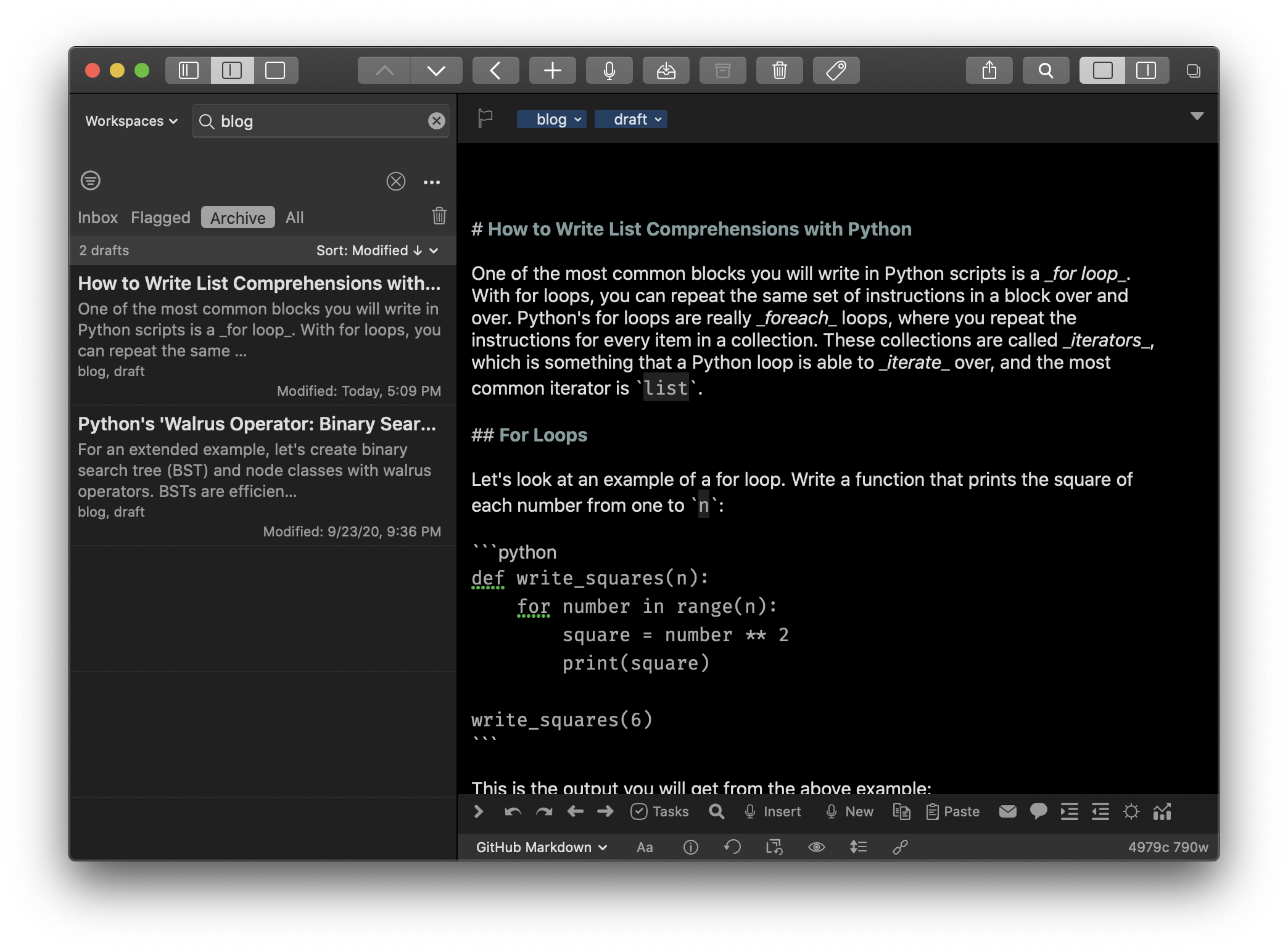1288x952 pixels.
Task: Go to the next draft with the down arrow
Action: tap(436, 70)
